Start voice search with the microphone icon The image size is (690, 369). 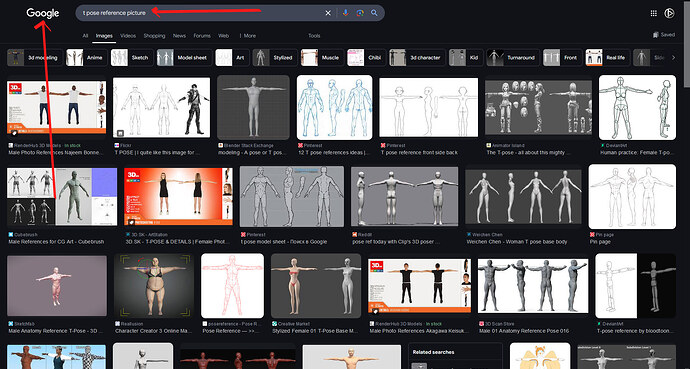pos(345,13)
